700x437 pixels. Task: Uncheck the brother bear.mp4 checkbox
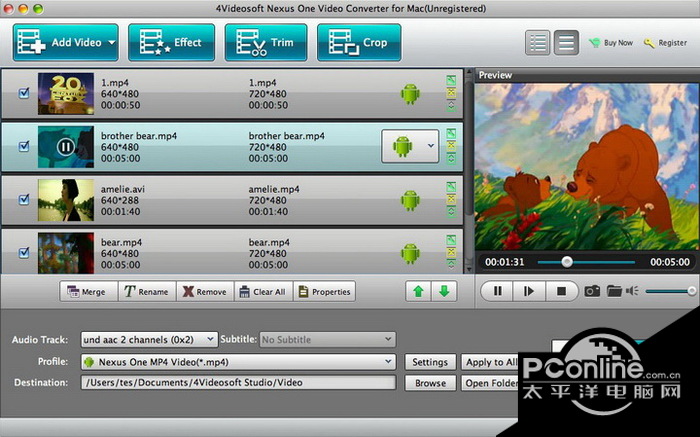24,146
